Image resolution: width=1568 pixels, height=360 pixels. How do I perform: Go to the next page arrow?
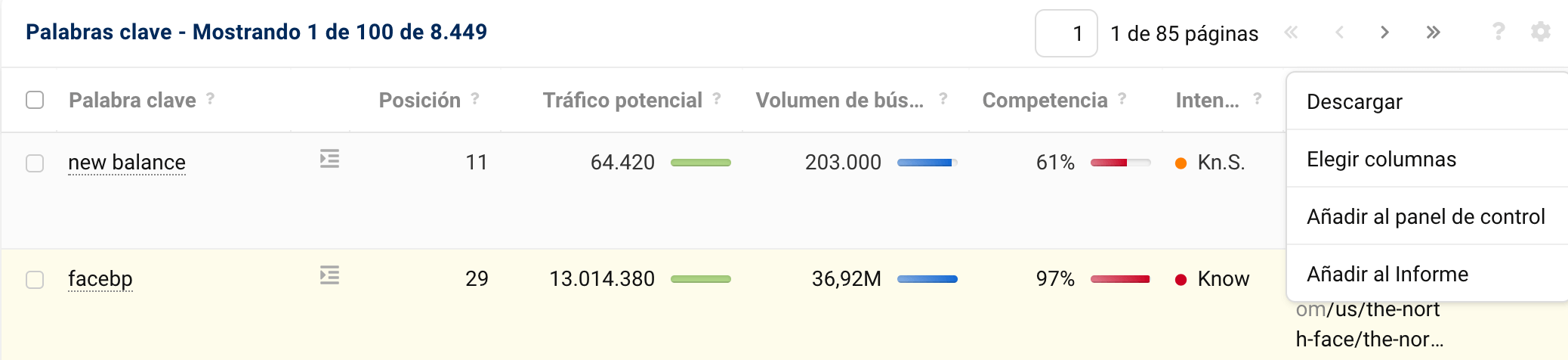point(1384,33)
